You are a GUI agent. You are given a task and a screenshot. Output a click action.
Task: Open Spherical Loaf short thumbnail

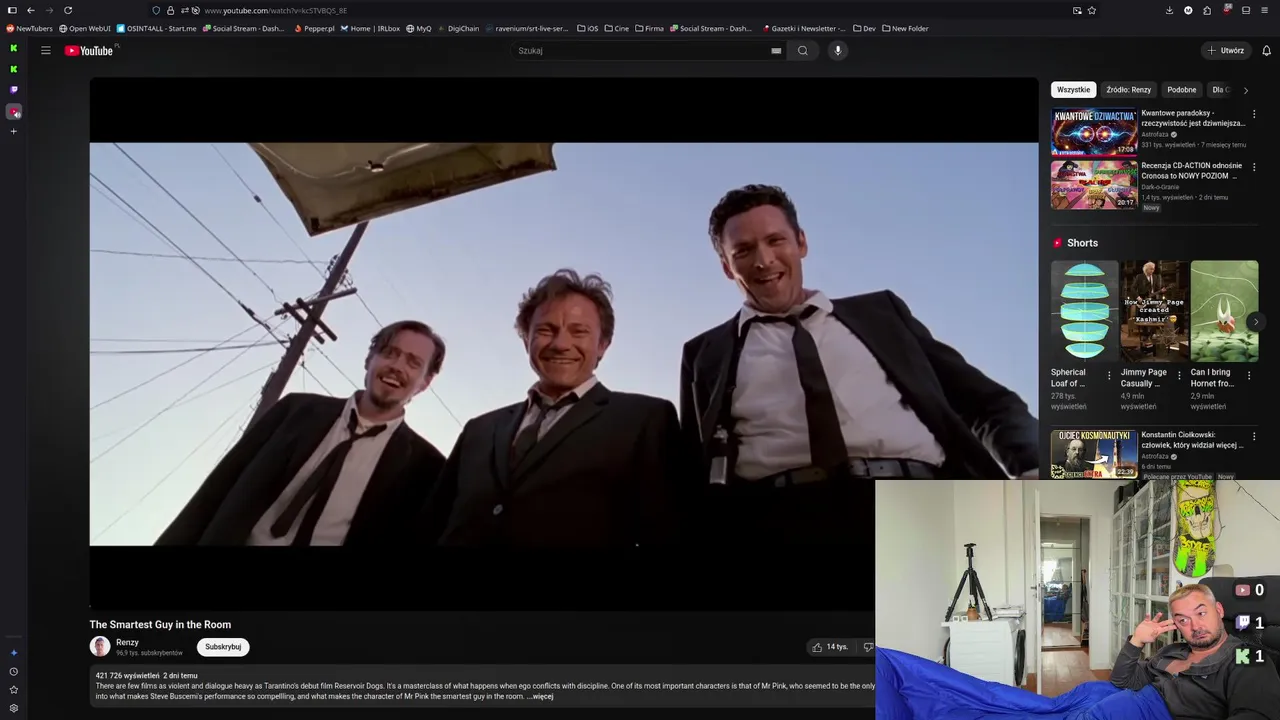coord(1084,311)
